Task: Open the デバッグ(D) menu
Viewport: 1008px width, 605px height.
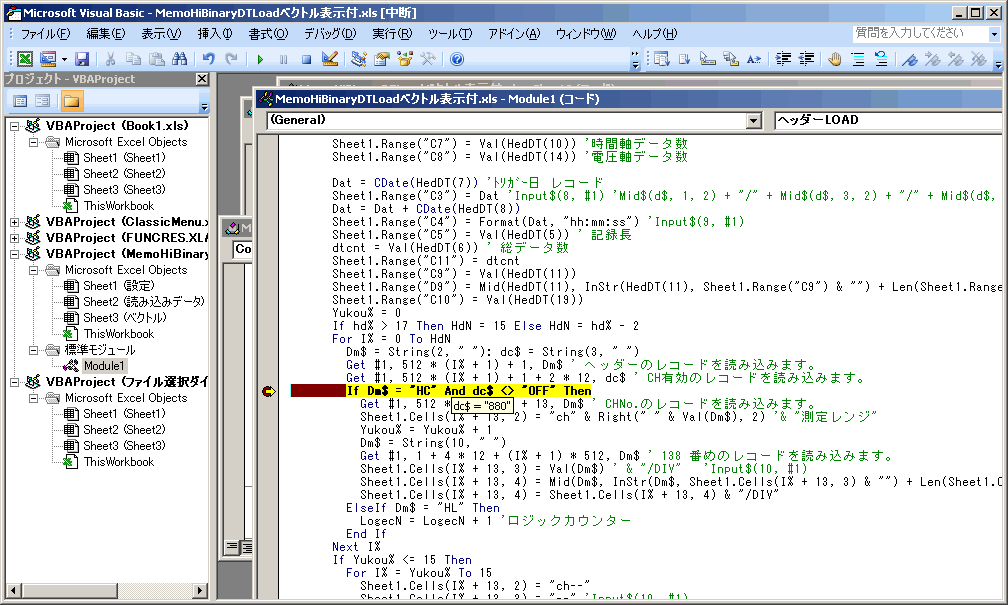Action: click(x=329, y=34)
